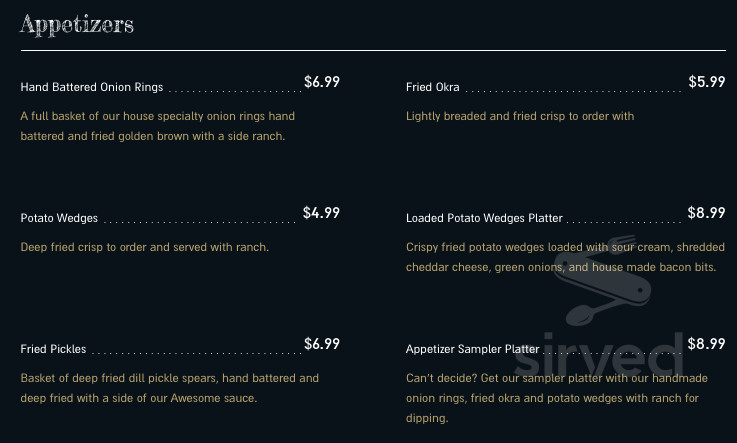Click the Appetizer Sampler Platter $8.99 price

[x=706, y=344]
